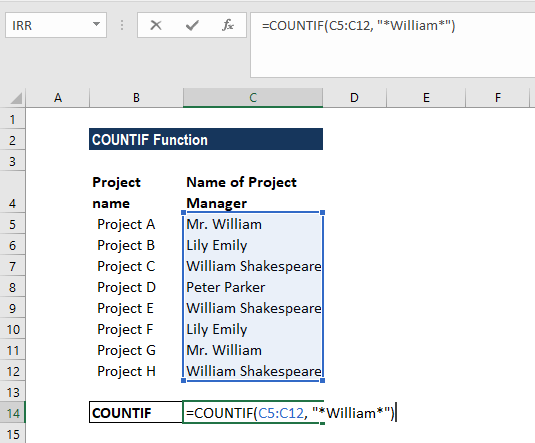Select column C header

(x=253, y=98)
